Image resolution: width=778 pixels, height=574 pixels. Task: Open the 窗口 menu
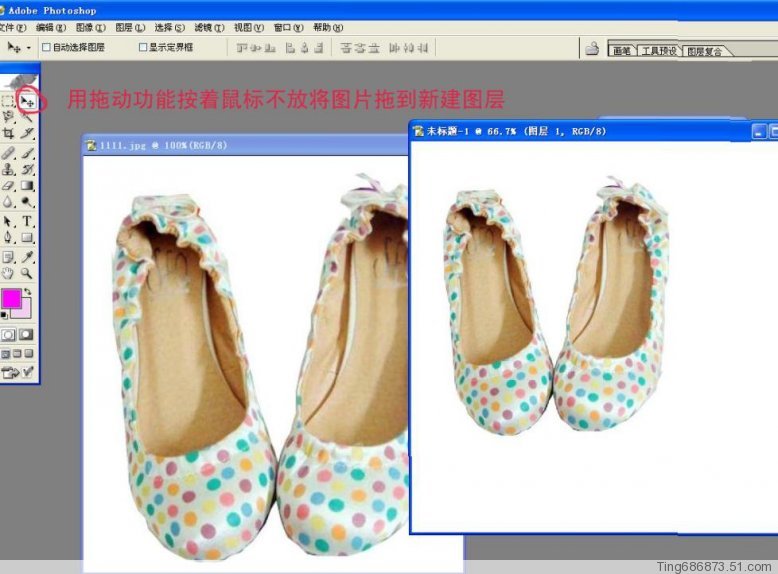coord(288,27)
